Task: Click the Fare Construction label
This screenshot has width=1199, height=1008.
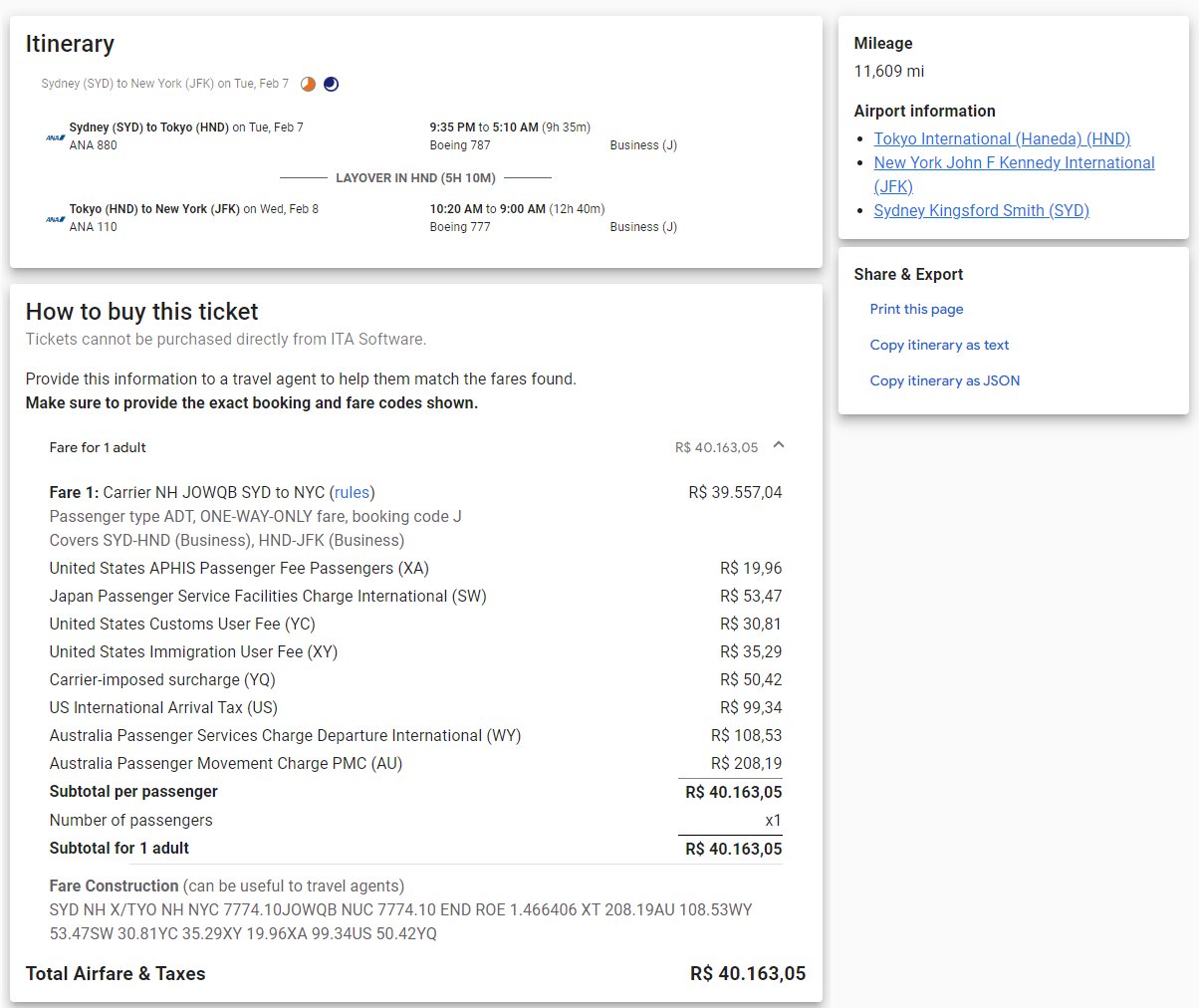Action: point(114,885)
